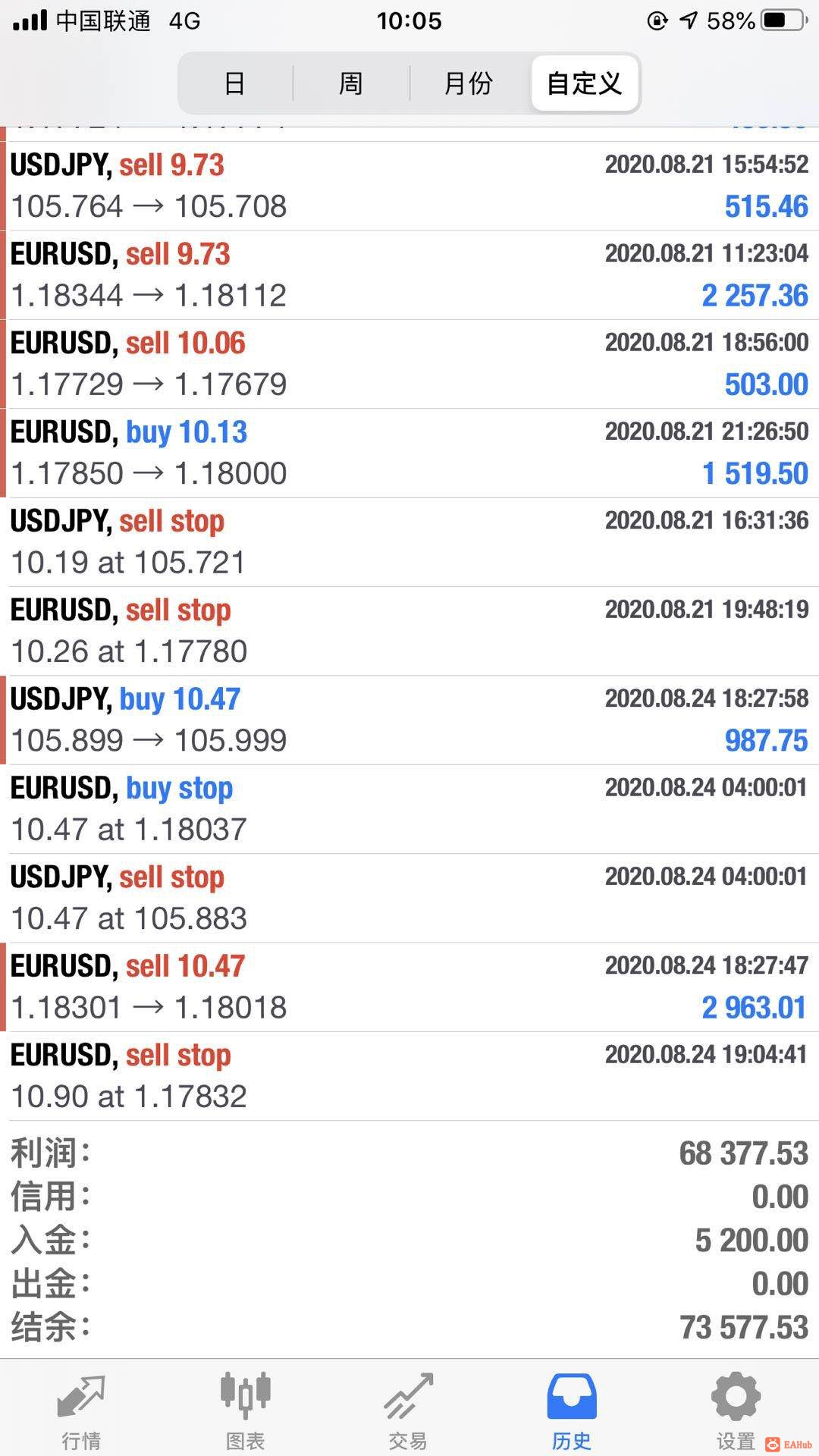Open the 行情 quotes tab icon

point(81,1397)
